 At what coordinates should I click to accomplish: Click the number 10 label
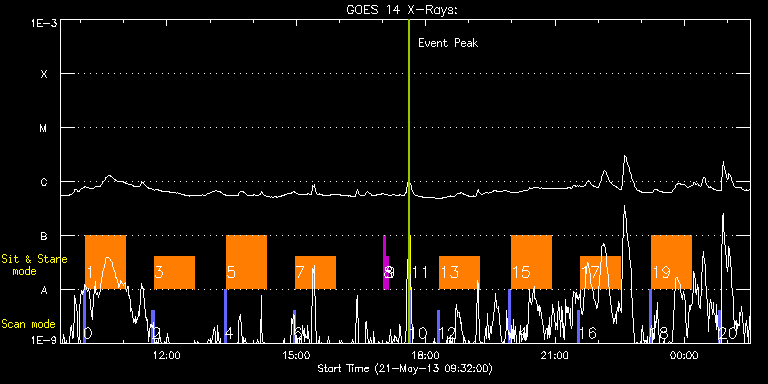[x=419, y=334]
